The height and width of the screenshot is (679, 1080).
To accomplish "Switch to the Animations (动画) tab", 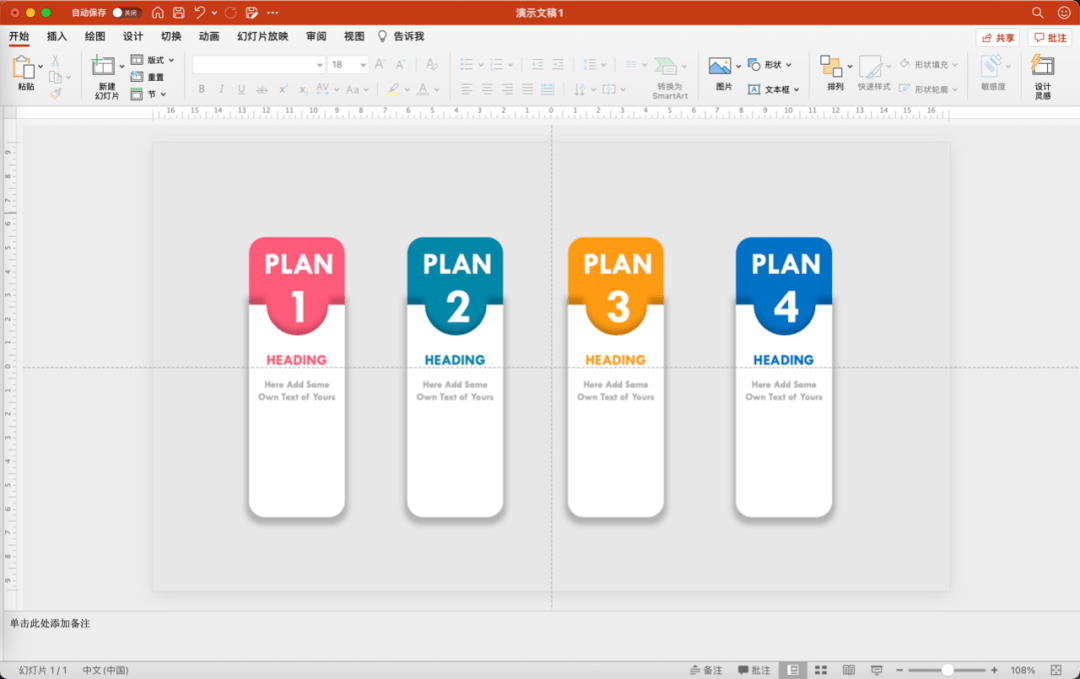I will [209, 37].
